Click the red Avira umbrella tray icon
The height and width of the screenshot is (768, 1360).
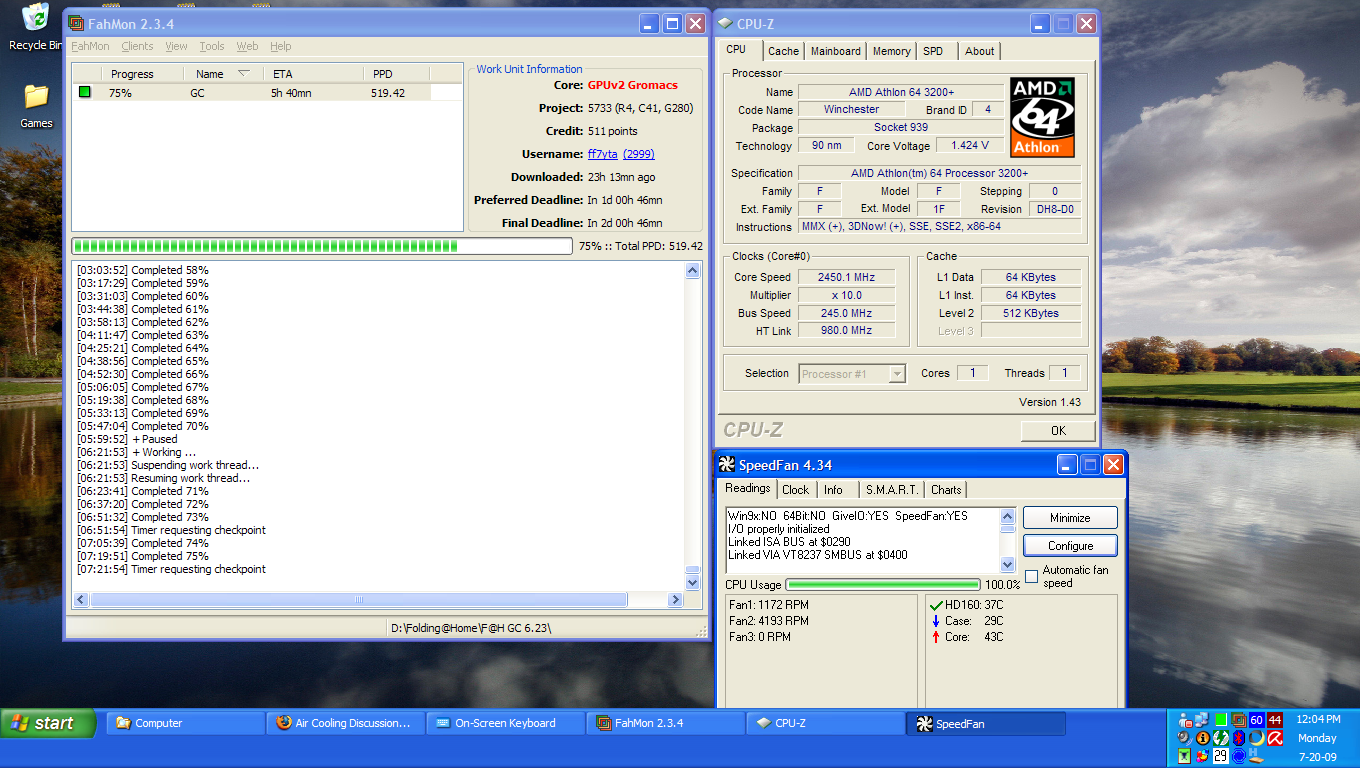(1274, 738)
